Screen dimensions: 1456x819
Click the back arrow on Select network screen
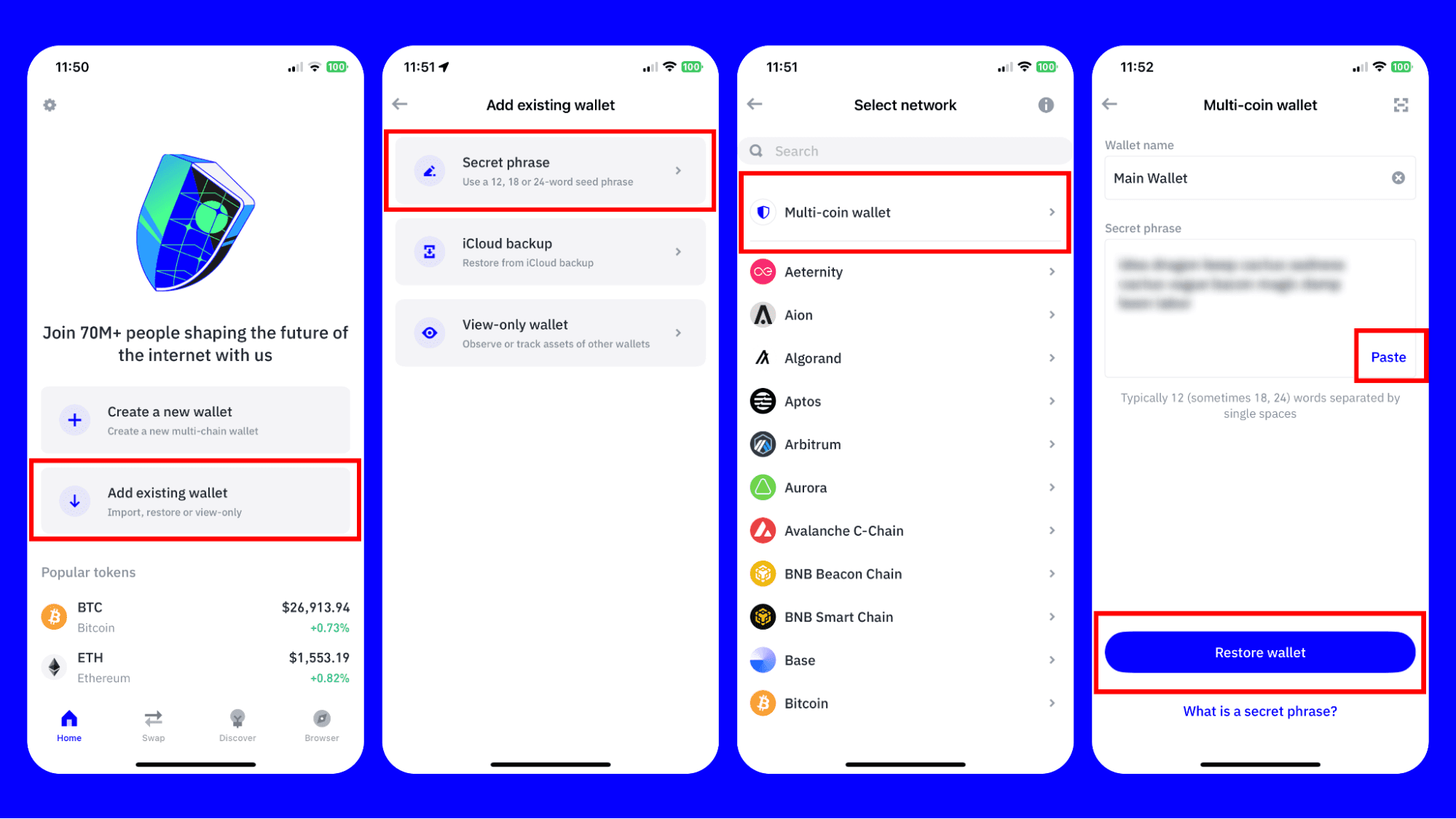click(756, 105)
